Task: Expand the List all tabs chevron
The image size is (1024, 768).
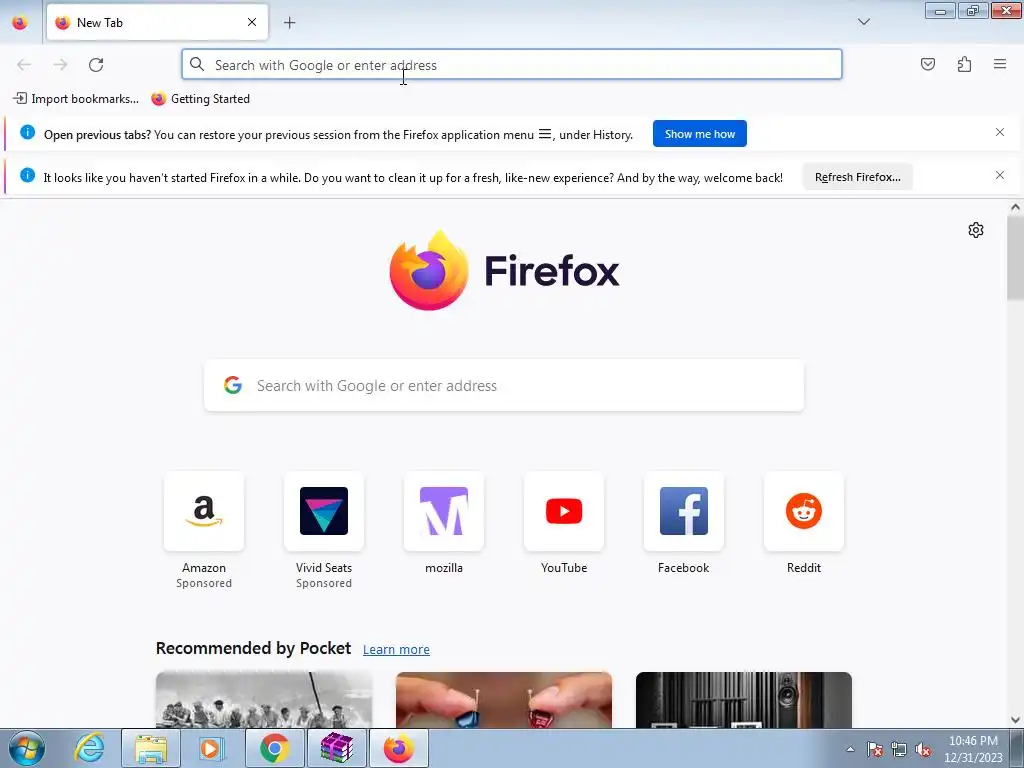Action: tap(863, 22)
